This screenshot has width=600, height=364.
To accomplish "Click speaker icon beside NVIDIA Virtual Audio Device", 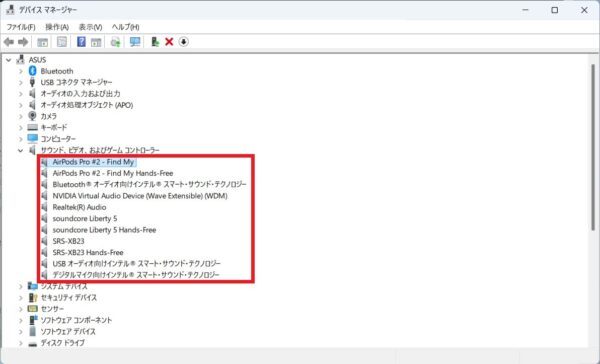I will (45, 196).
